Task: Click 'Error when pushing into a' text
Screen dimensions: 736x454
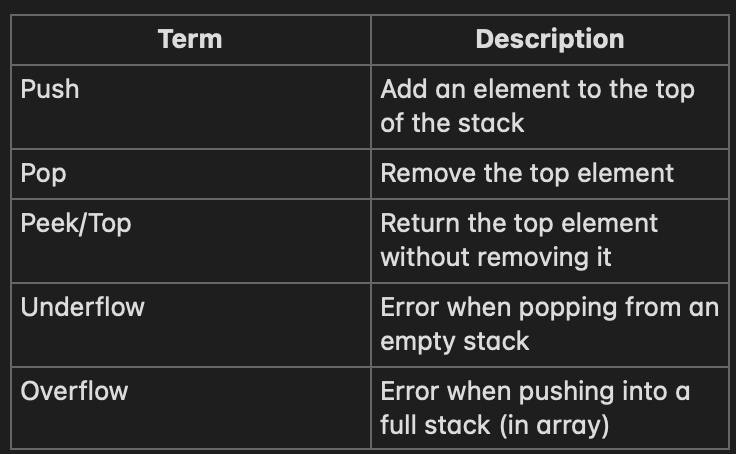Action: pyautogui.click(x=535, y=392)
